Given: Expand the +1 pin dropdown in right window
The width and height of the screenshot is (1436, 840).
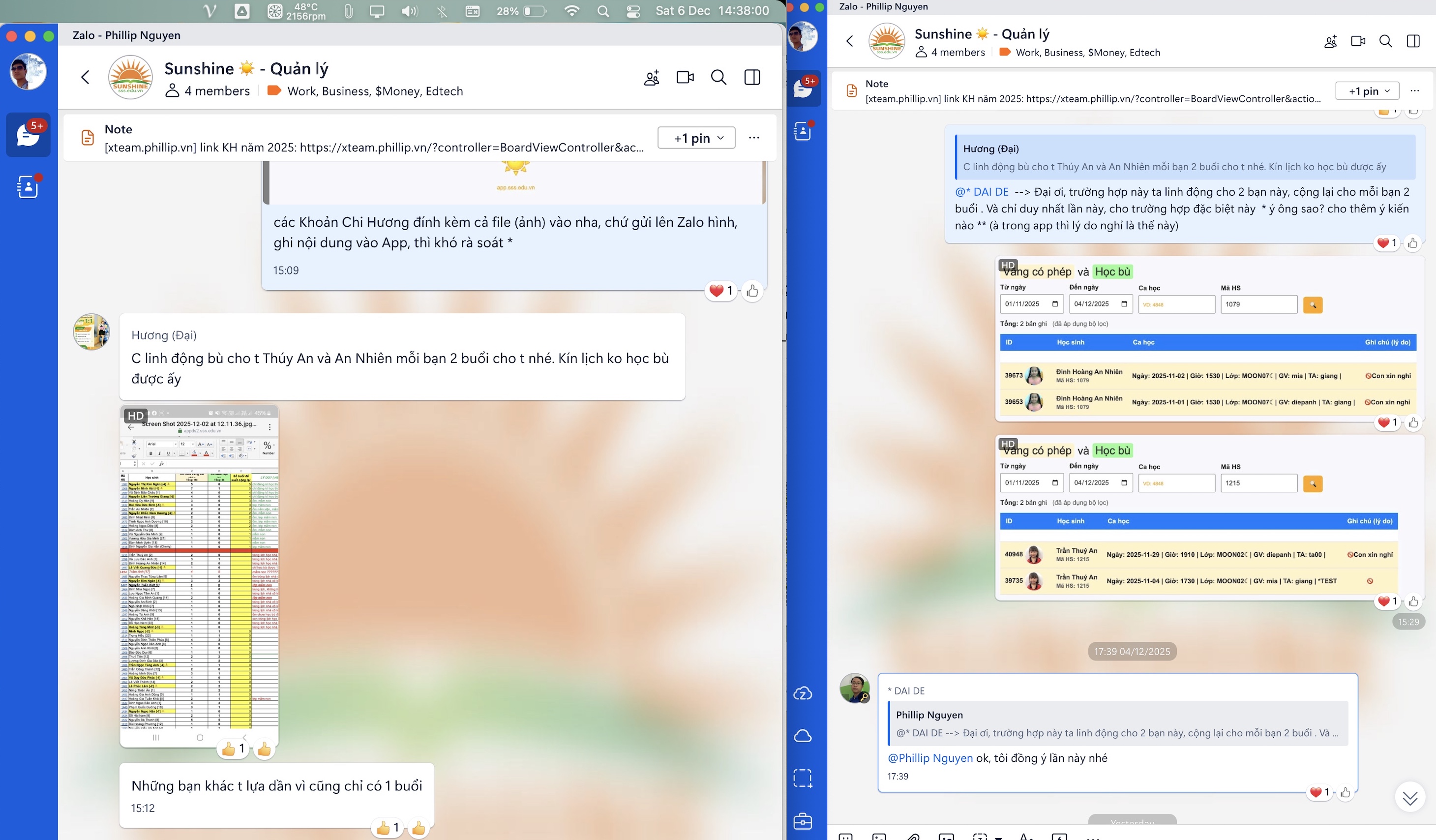Looking at the screenshot, I should point(1368,90).
